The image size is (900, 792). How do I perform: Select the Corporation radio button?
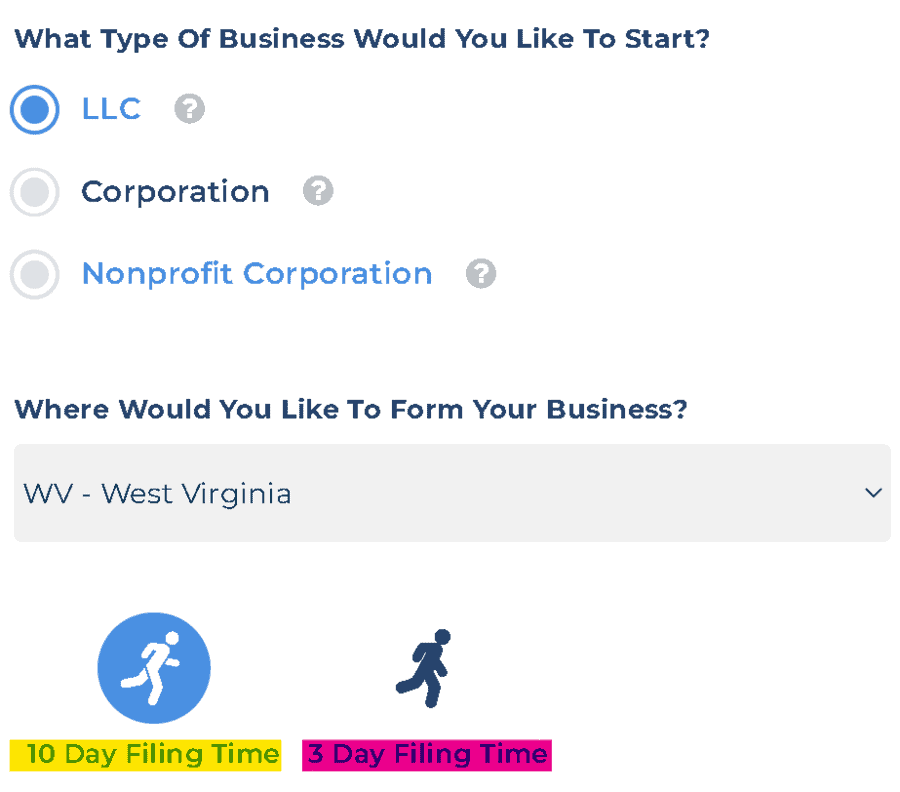click(34, 192)
